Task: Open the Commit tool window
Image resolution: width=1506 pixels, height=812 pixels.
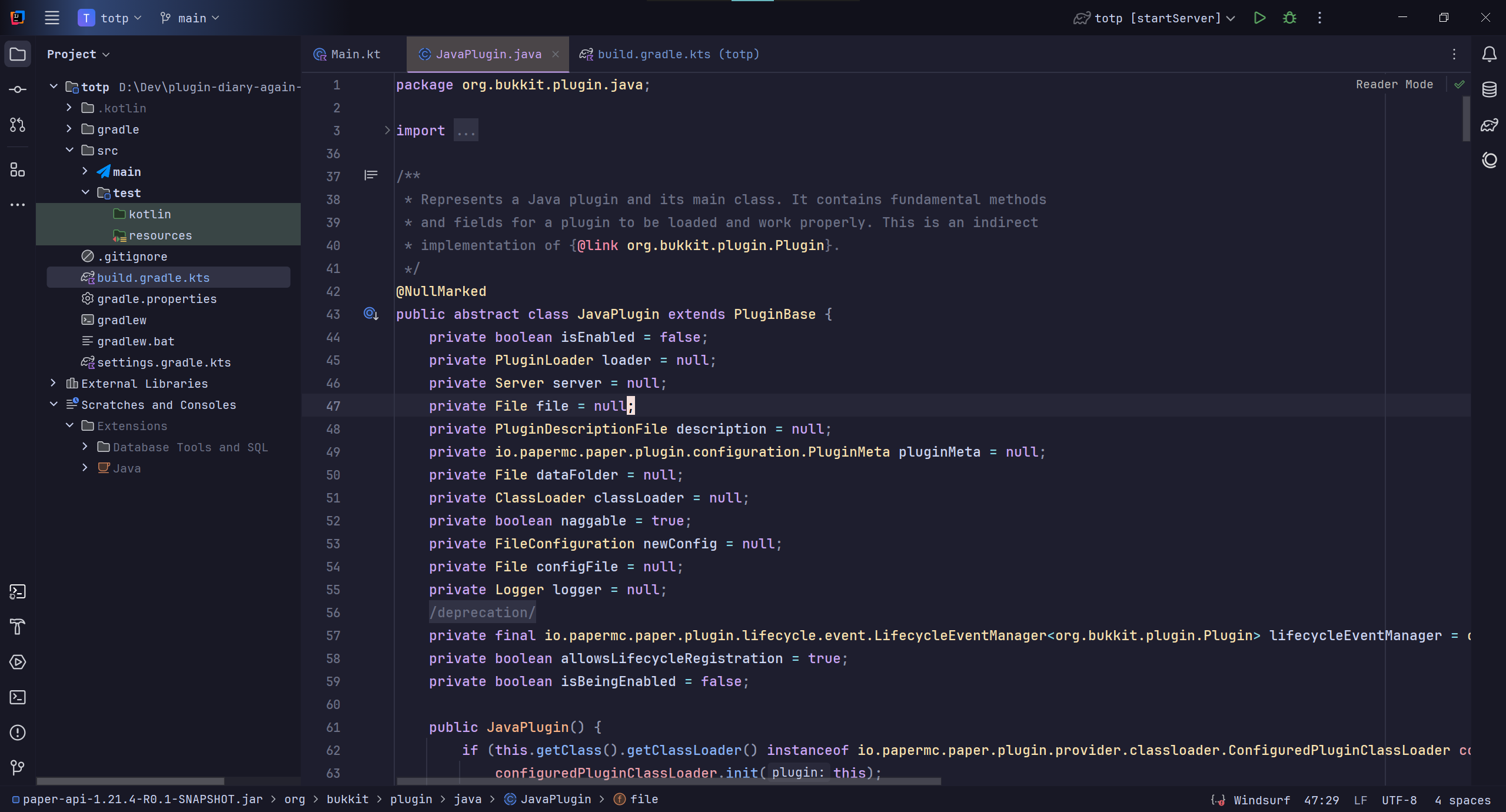Action: pos(18,89)
